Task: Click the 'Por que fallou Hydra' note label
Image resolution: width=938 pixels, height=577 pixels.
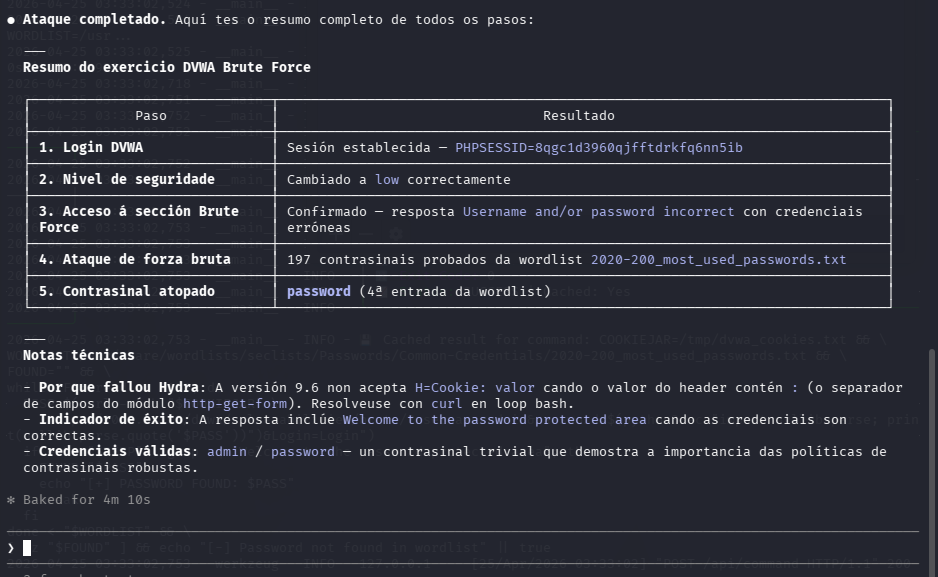Action: click(x=118, y=387)
